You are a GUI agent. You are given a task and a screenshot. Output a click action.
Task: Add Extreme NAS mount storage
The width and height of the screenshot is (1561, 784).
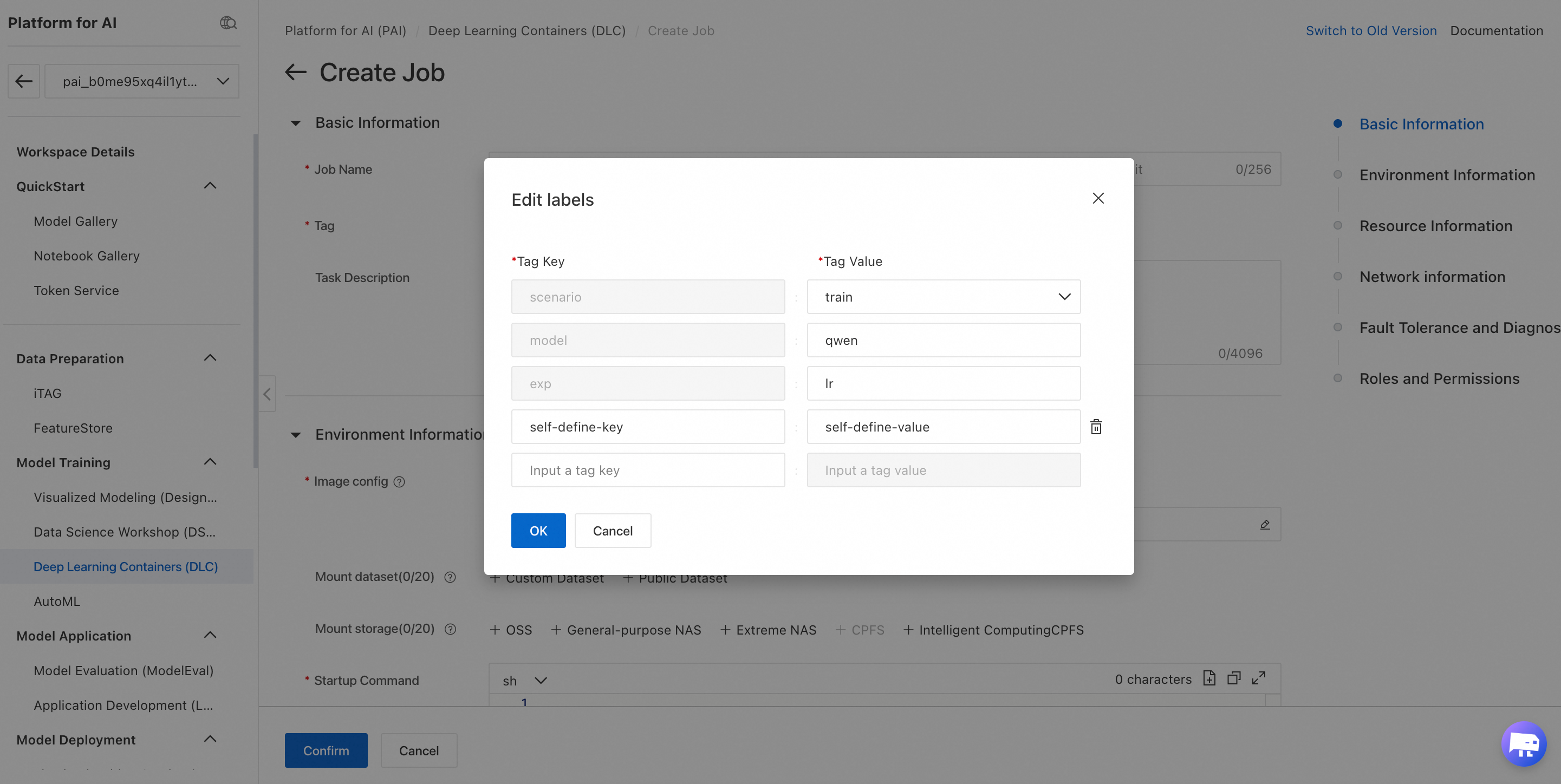tap(768, 630)
